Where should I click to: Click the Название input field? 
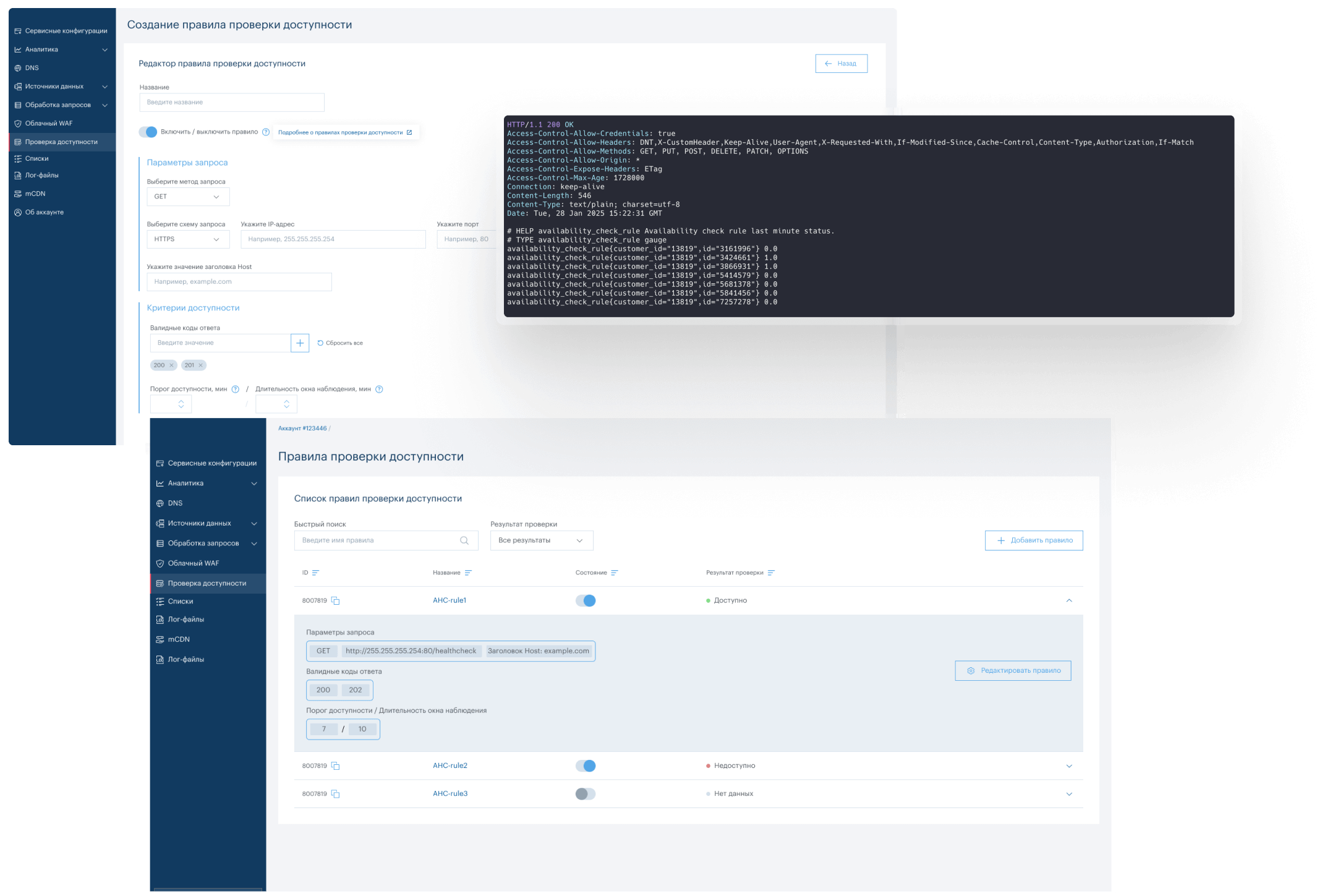point(232,103)
